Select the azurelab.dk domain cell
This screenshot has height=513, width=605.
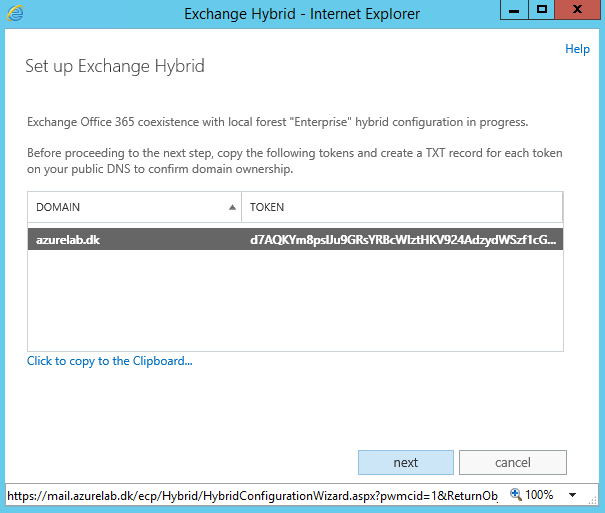pos(68,240)
